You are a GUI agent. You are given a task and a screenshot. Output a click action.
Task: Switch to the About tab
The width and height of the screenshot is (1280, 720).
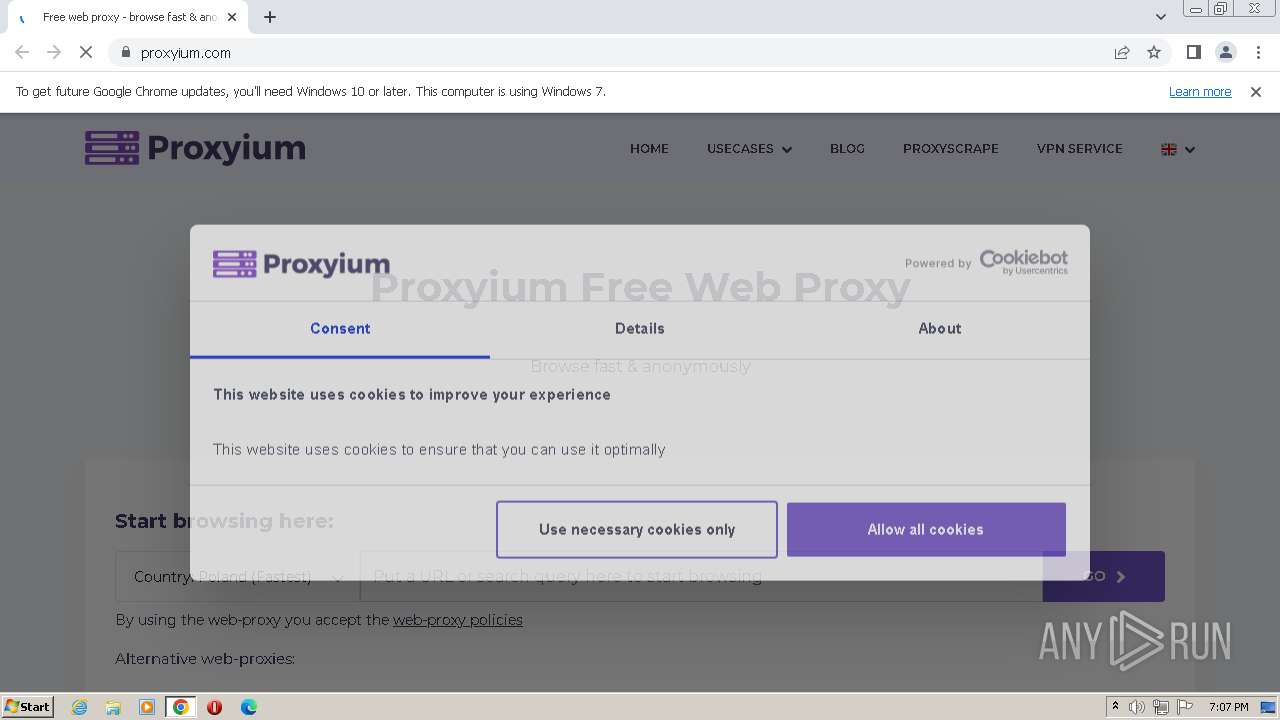click(940, 328)
